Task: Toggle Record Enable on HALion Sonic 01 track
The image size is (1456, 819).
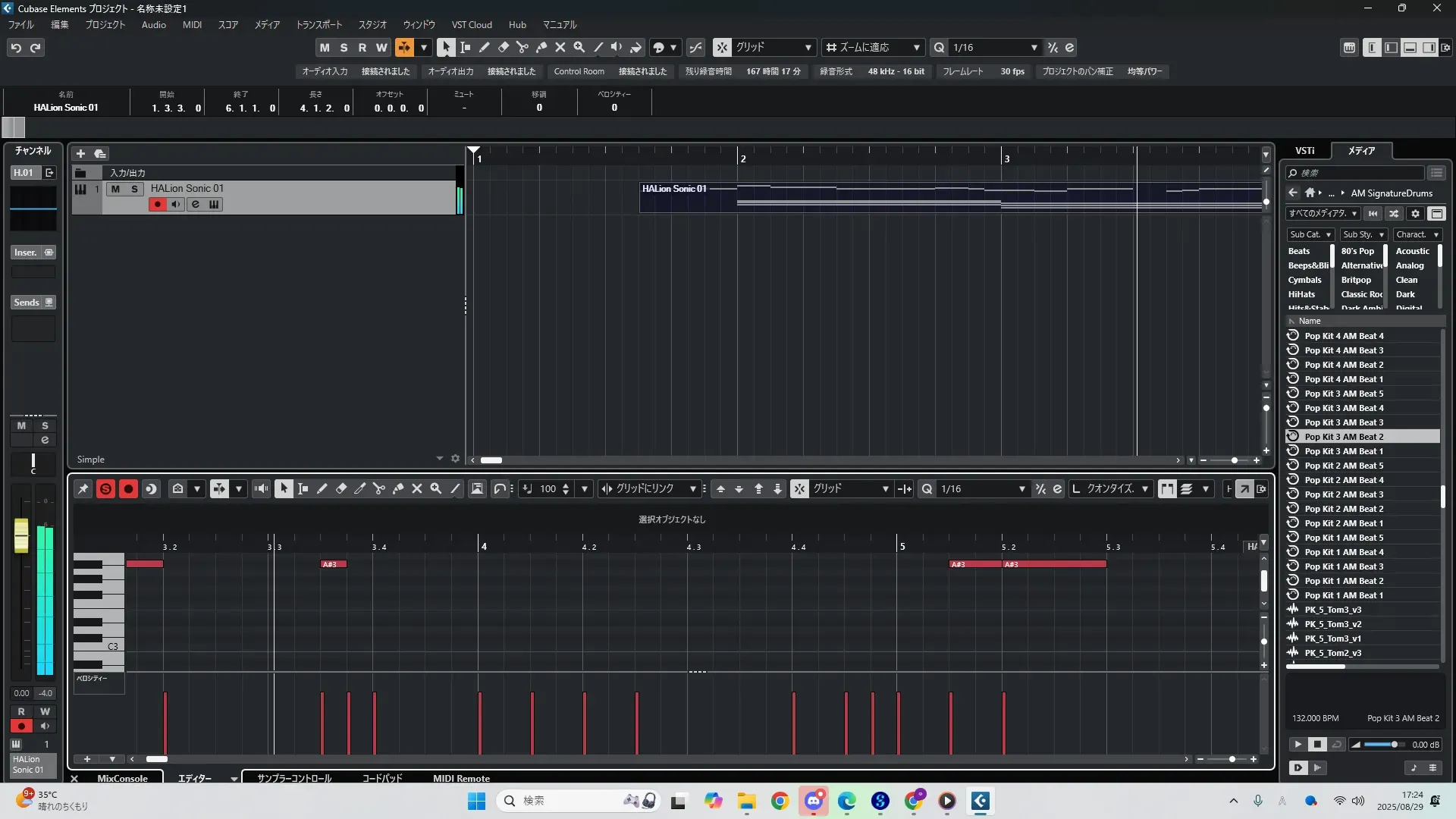Action: (x=157, y=204)
